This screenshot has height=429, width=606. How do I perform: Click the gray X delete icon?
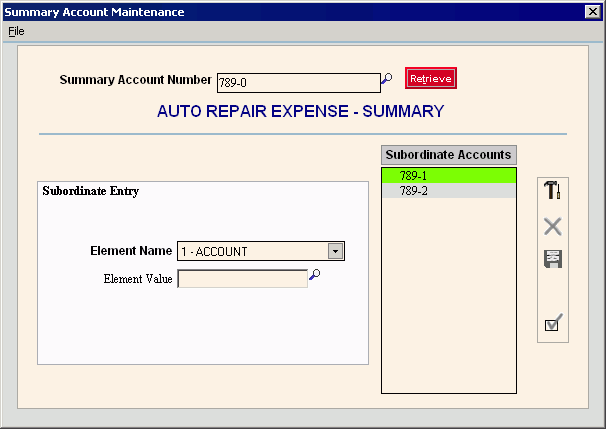(552, 226)
